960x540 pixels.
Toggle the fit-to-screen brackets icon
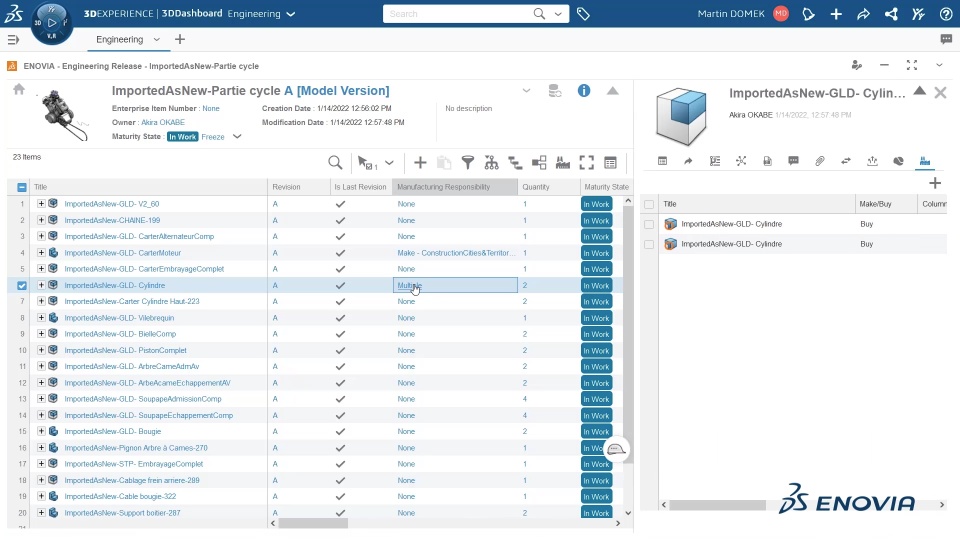point(587,162)
